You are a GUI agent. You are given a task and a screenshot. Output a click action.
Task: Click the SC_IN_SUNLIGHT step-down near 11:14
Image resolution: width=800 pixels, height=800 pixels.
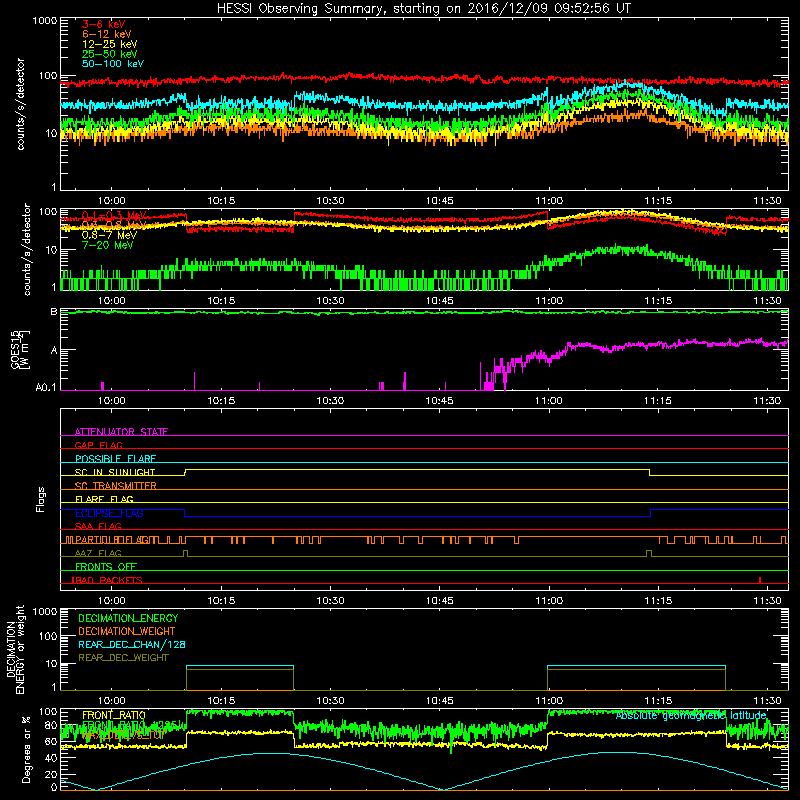[x=649, y=472]
